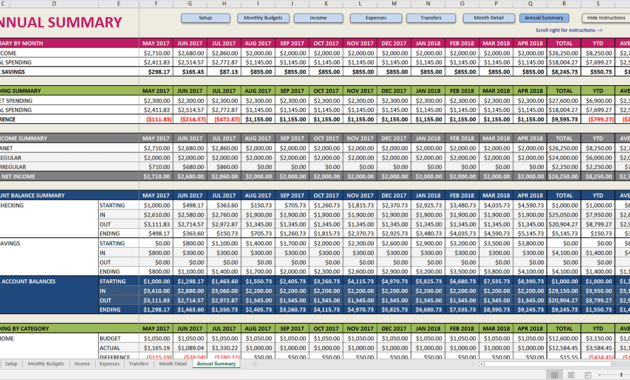Switch to the Monthly Budgets sheet tab
The width and height of the screenshot is (630, 380).
click(46, 364)
